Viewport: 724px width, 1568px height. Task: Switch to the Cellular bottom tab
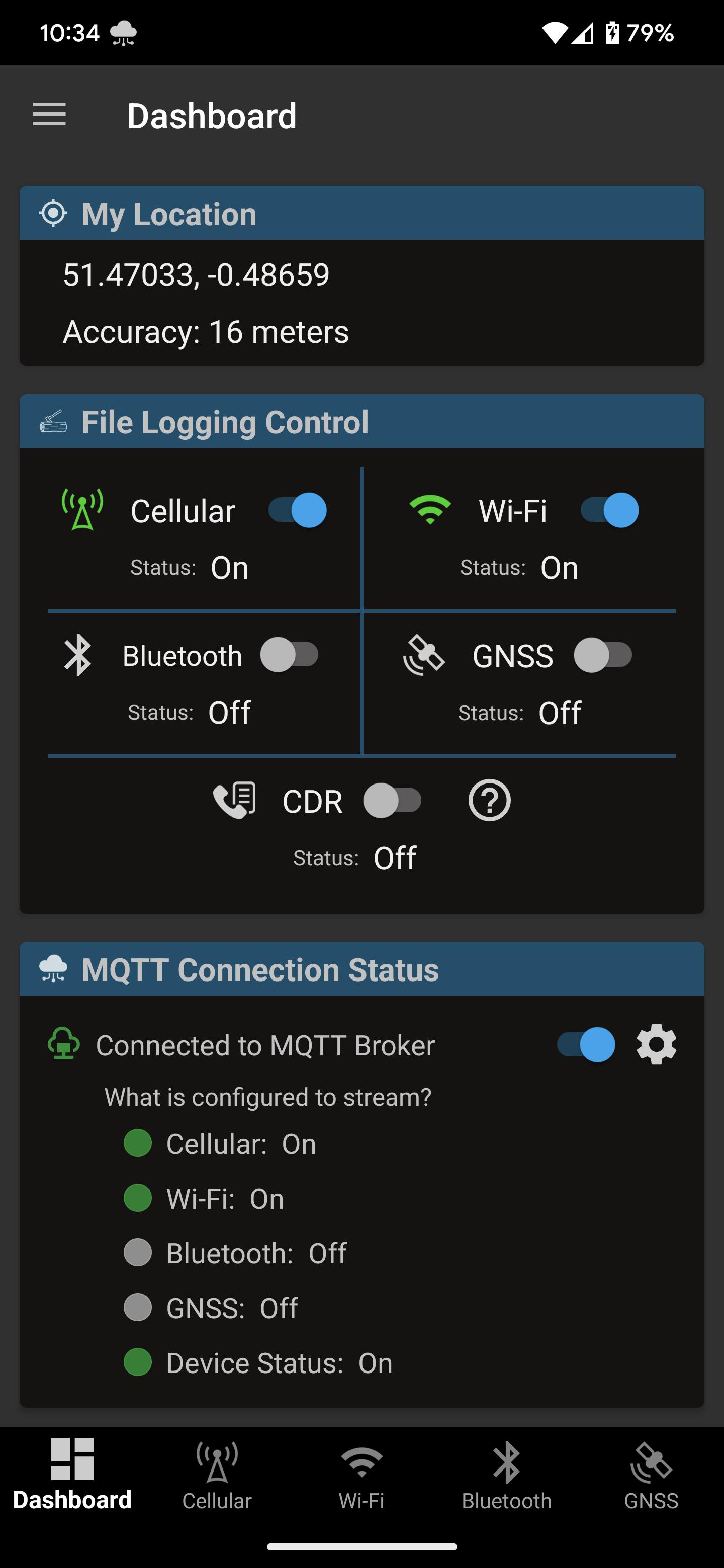pyautogui.click(x=217, y=1476)
